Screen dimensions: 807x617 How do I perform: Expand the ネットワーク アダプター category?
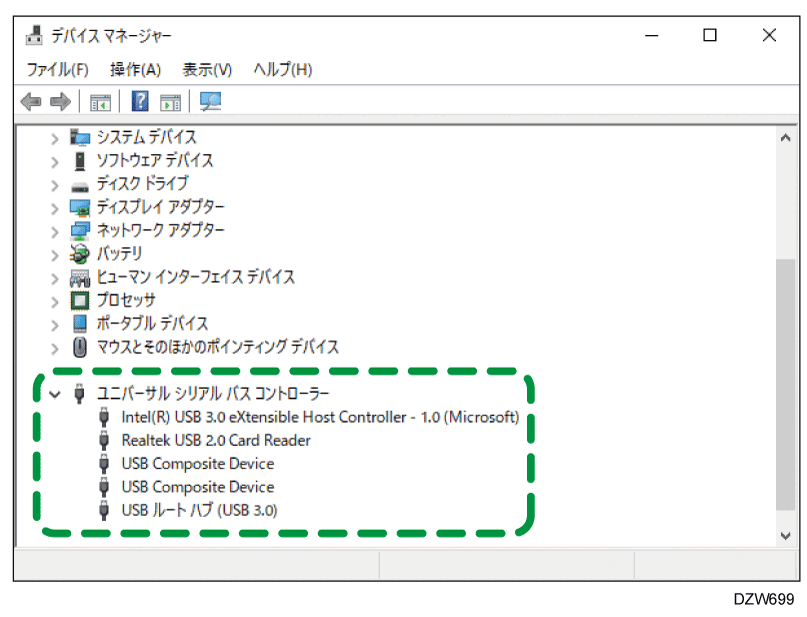pyautogui.click(x=55, y=231)
